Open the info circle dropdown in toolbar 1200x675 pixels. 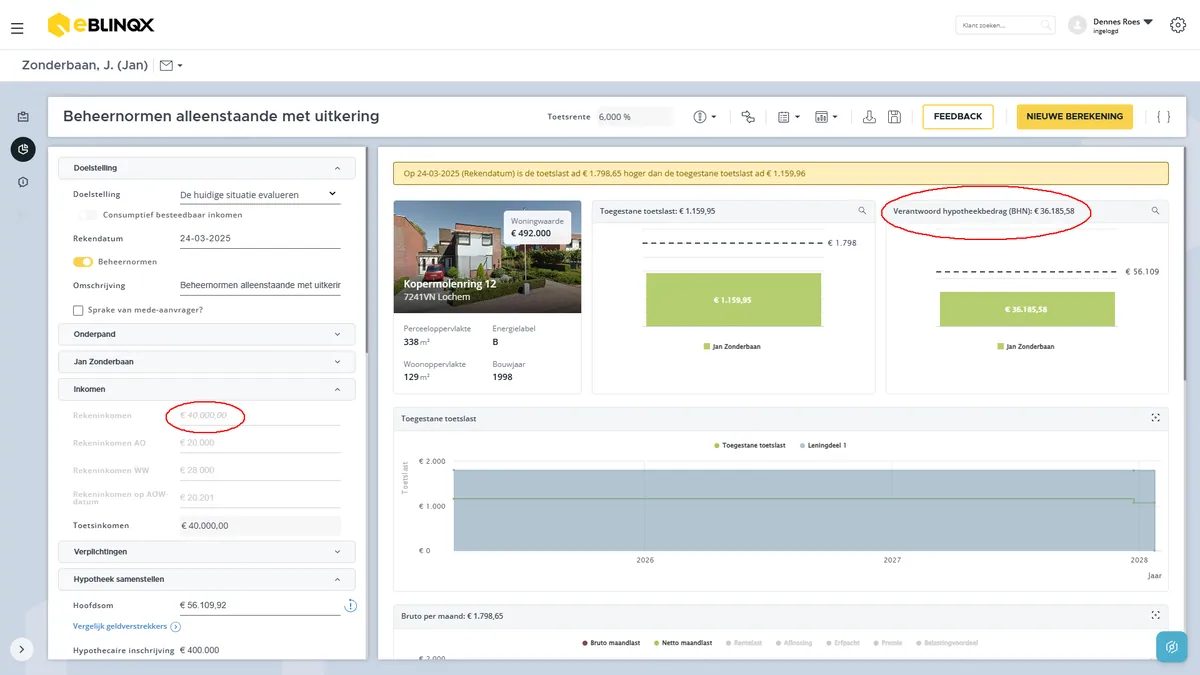pos(705,117)
